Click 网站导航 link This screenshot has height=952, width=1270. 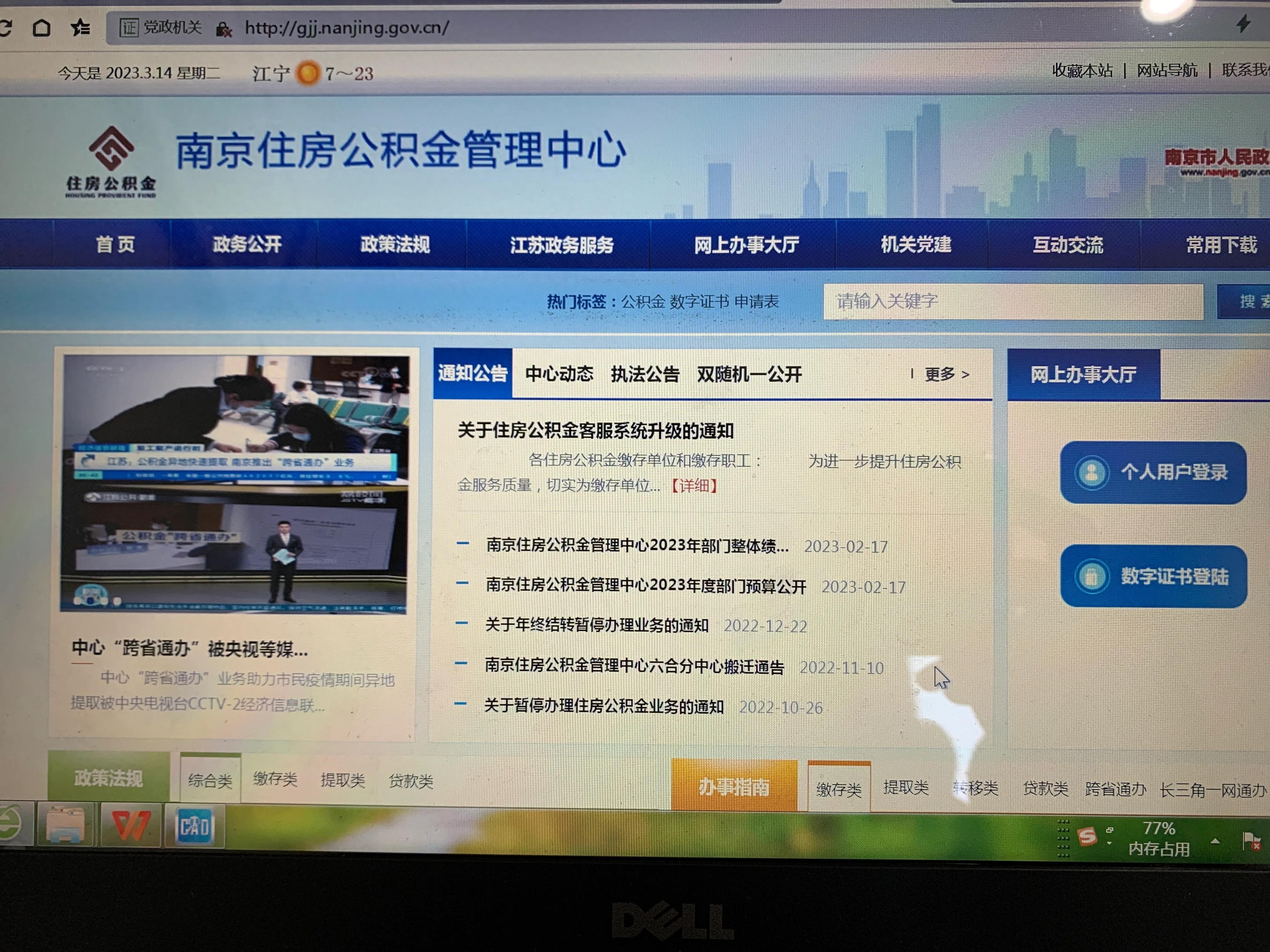(1167, 70)
